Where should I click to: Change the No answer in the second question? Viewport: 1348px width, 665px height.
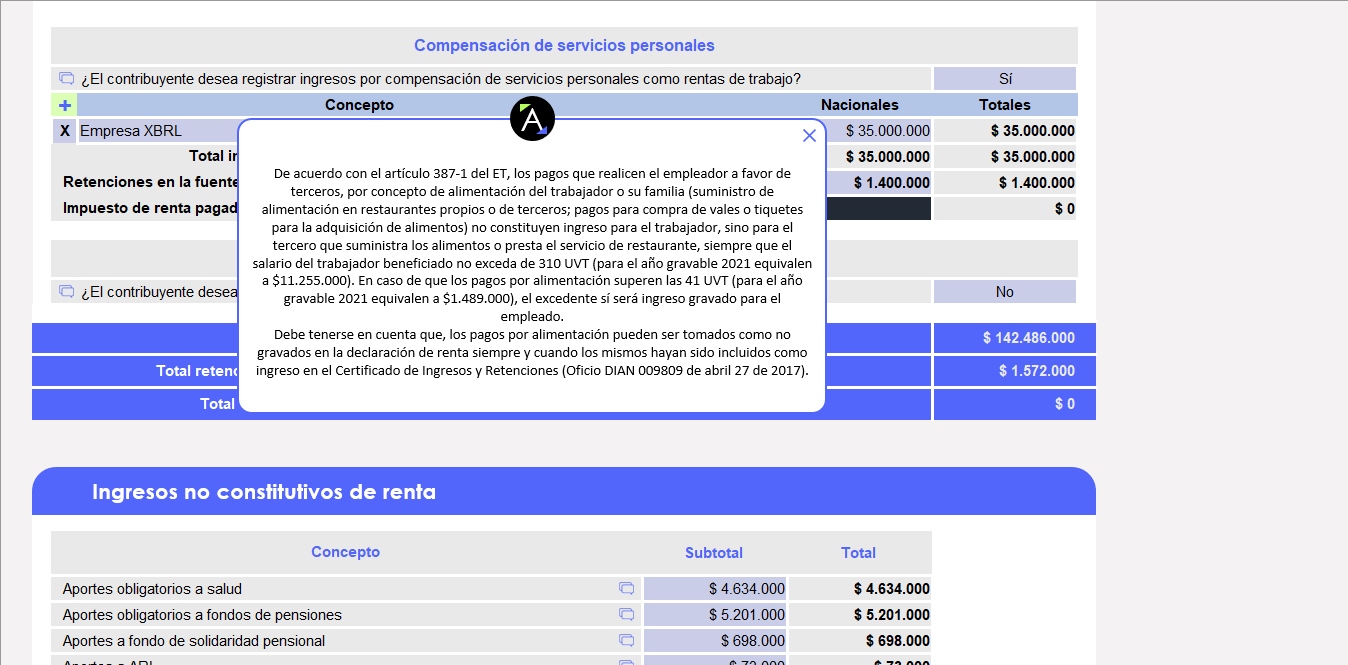(1005, 292)
